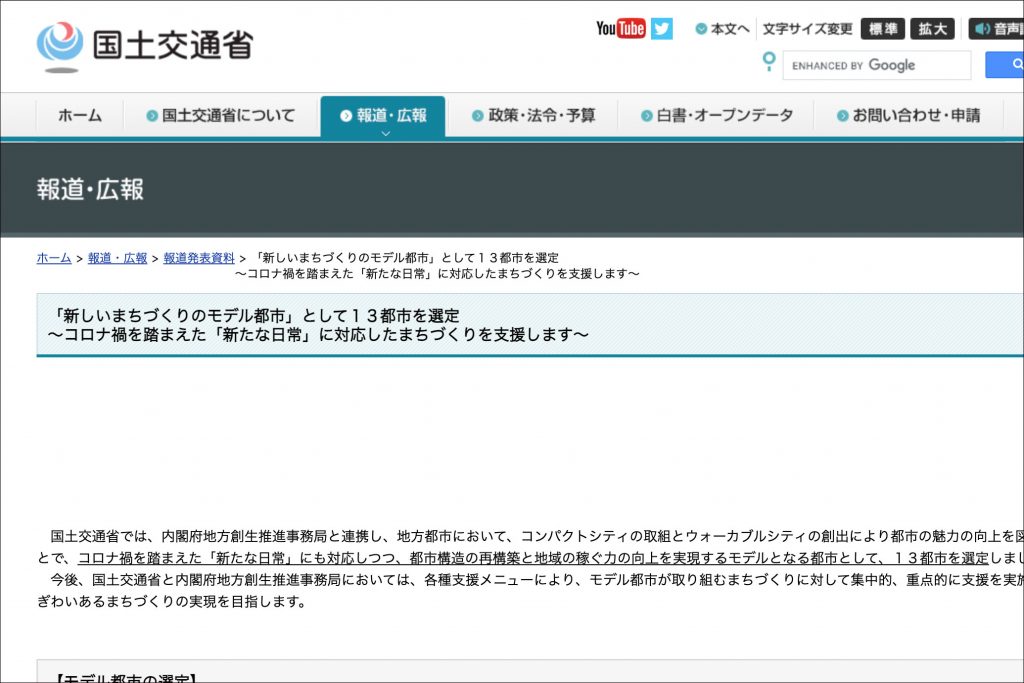The height and width of the screenshot is (683, 1024).
Task: Open the 政策・法令・予算 menu
Action: click(x=533, y=115)
